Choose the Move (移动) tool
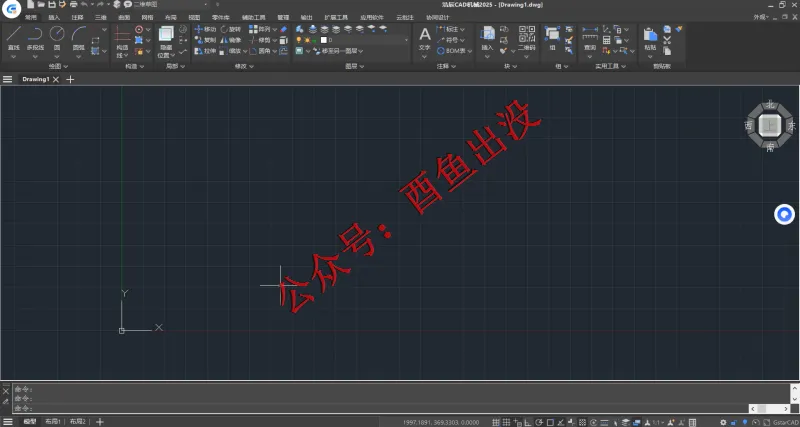Viewport: 800px width, 427px height. (205, 30)
